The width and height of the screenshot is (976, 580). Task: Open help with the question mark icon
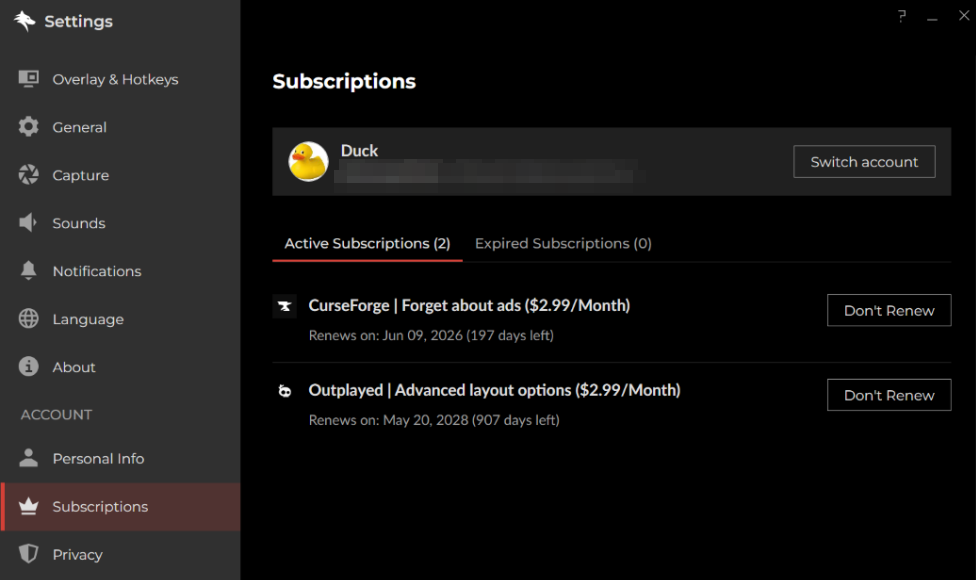[902, 16]
